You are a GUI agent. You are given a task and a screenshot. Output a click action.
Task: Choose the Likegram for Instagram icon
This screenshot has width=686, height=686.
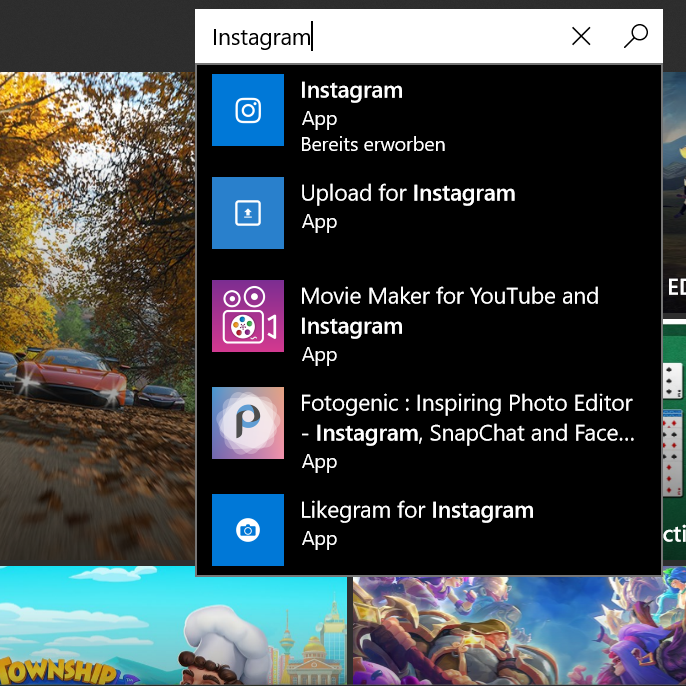[248, 530]
